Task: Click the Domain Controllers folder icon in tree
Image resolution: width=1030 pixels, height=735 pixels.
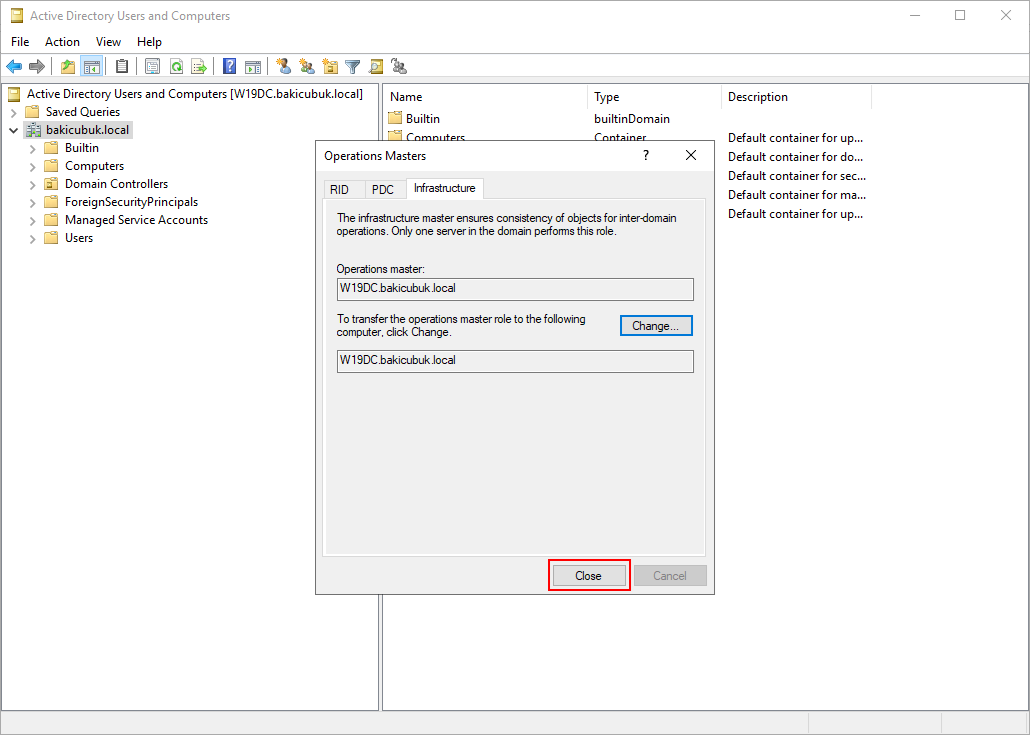Action: [51, 184]
